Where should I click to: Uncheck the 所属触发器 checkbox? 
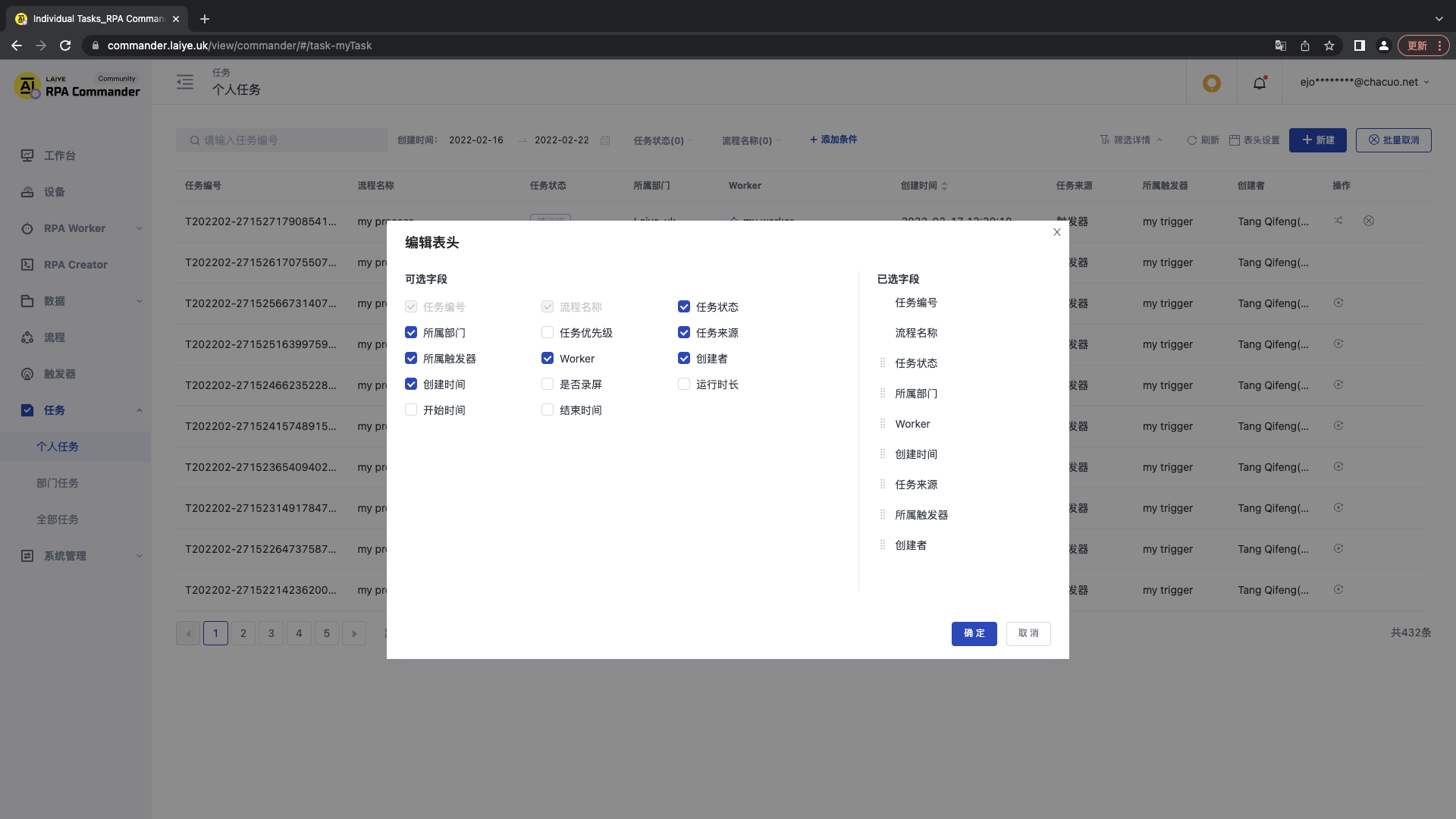pos(411,359)
